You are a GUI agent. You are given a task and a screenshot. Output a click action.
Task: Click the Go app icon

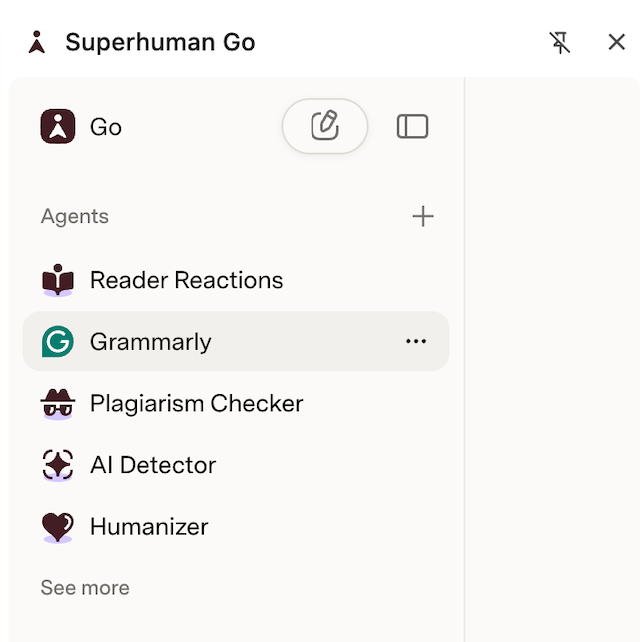(x=58, y=126)
